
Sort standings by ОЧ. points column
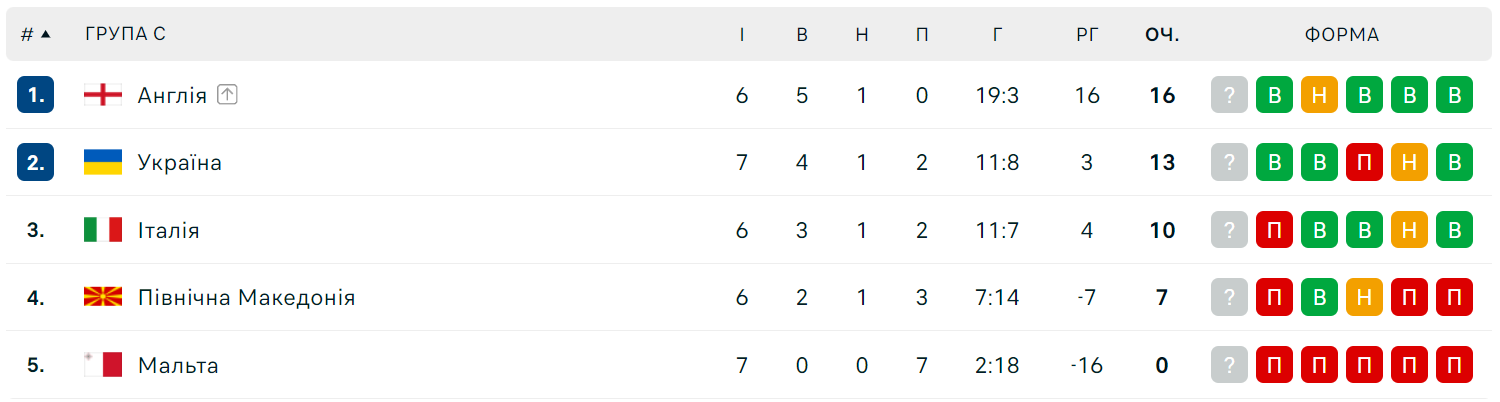point(1162,34)
